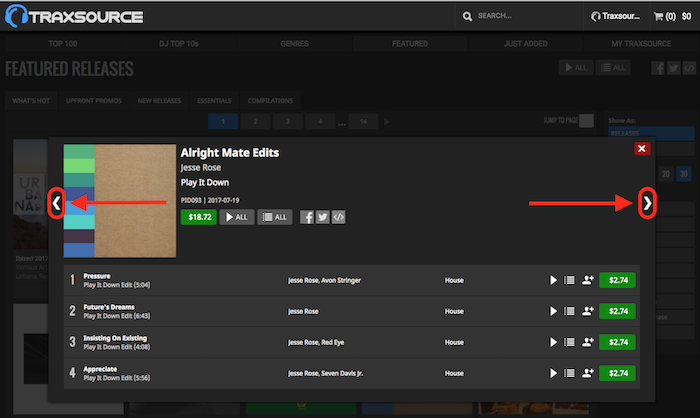Play the track Appreciate

click(x=553, y=374)
